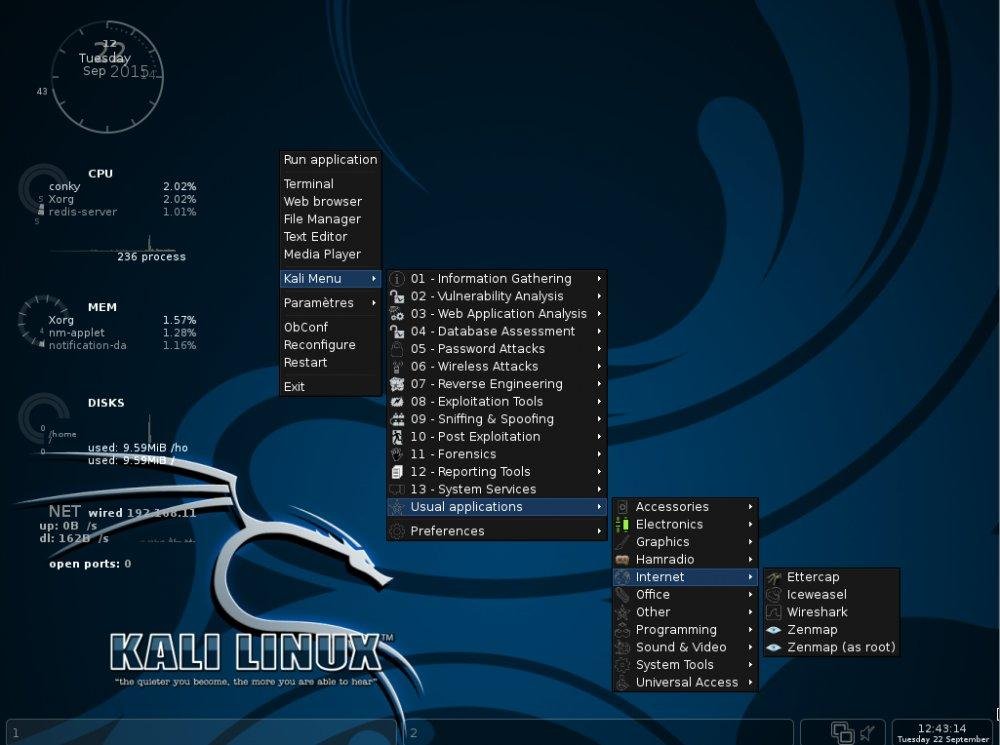Click the Forensics hand icon

pos(397,454)
